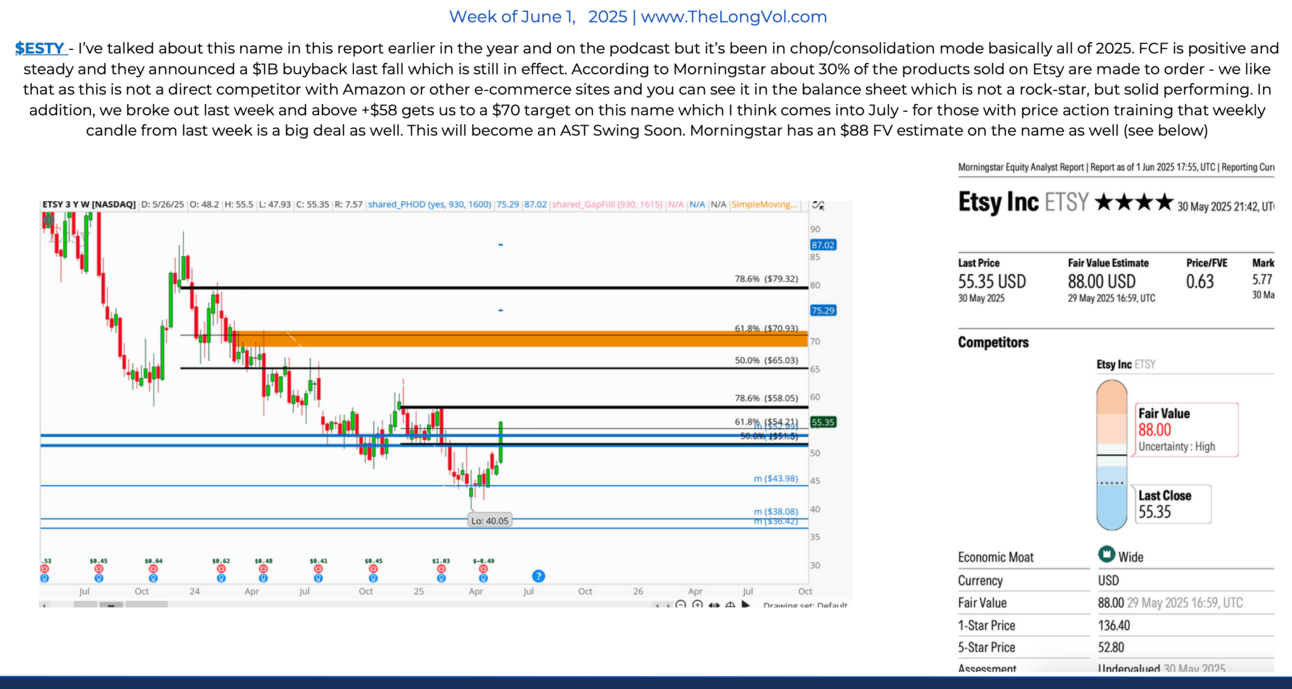Click the ETSY 3 Y W [NASDAQ] chart title

88,204
